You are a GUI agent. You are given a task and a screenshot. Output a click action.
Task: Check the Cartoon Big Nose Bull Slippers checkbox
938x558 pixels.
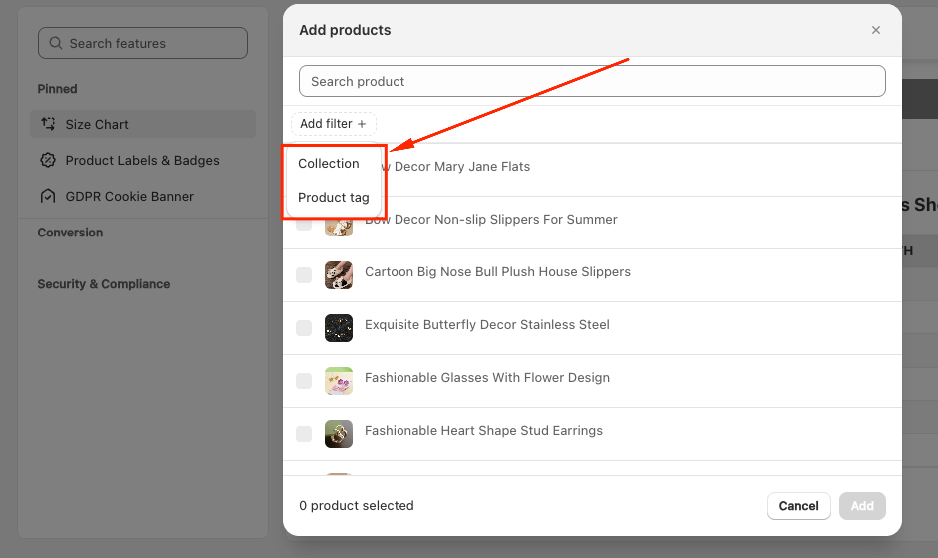[304, 275]
